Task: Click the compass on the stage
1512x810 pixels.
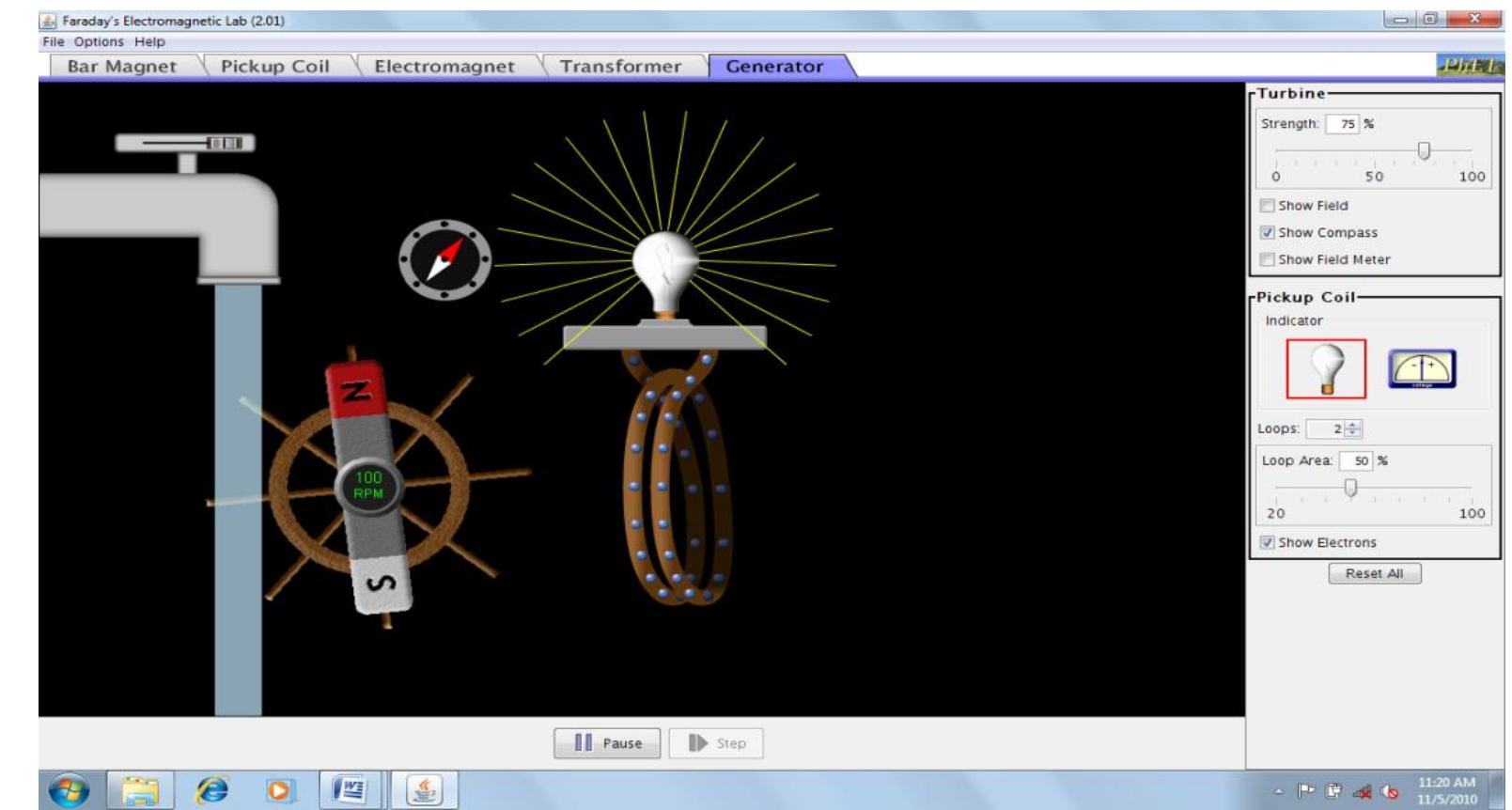Action: (x=444, y=260)
